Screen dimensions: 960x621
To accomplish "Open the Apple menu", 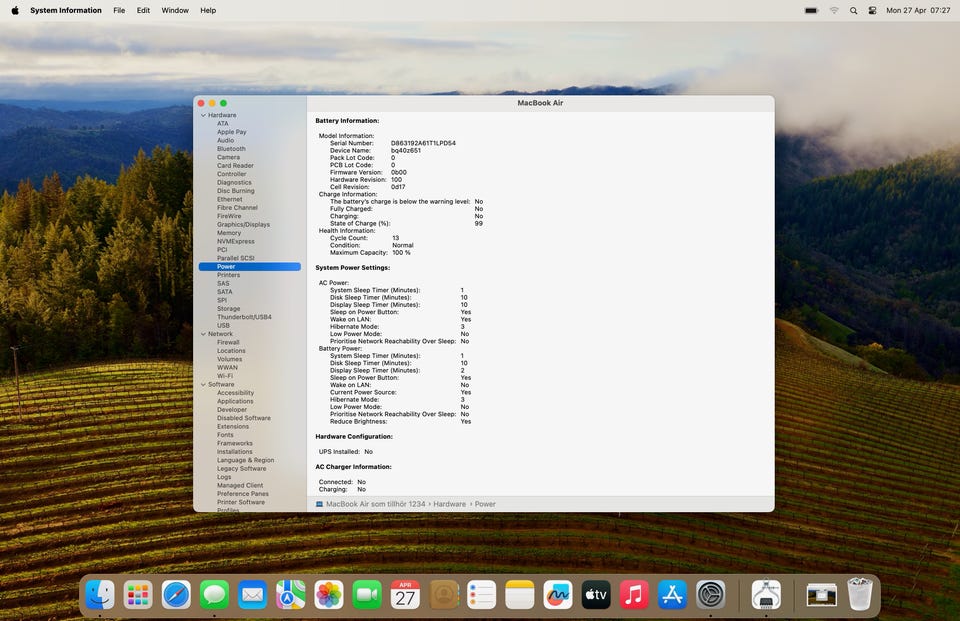I will [x=15, y=10].
